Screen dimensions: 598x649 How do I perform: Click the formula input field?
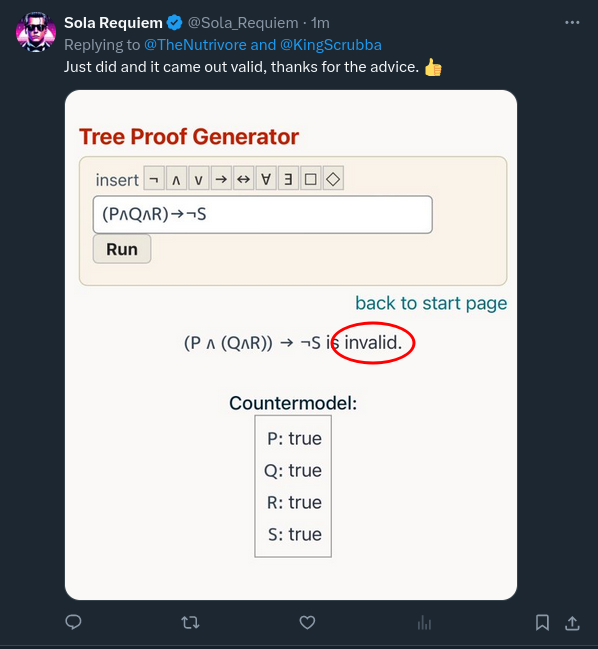pos(263,214)
